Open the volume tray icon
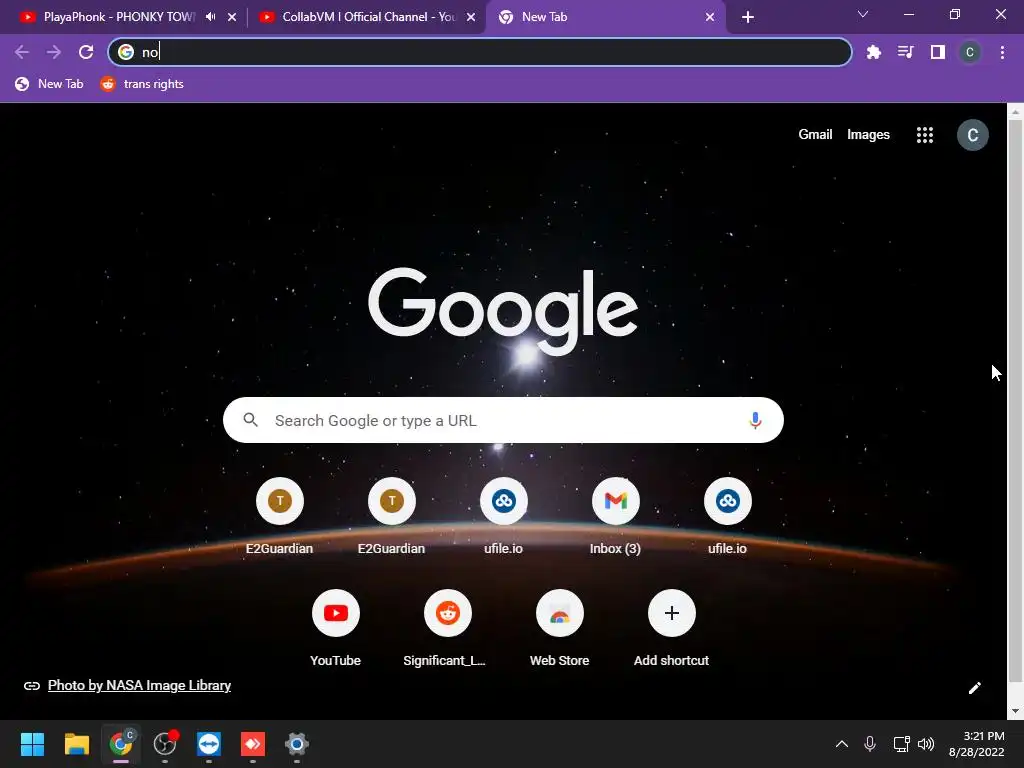 click(x=926, y=744)
